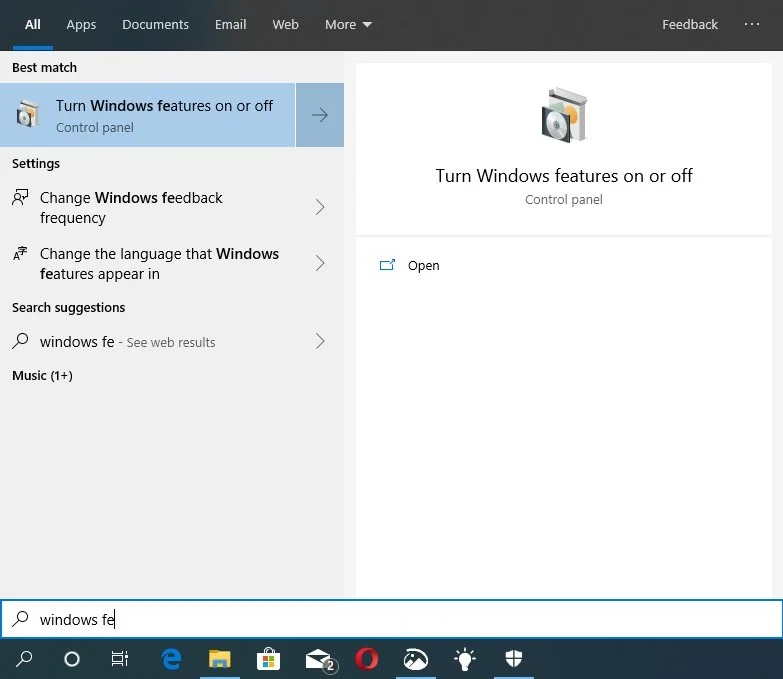This screenshot has width=783, height=679.
Task: Open Cortana circle on the taskbar
Action: (72, 659)
